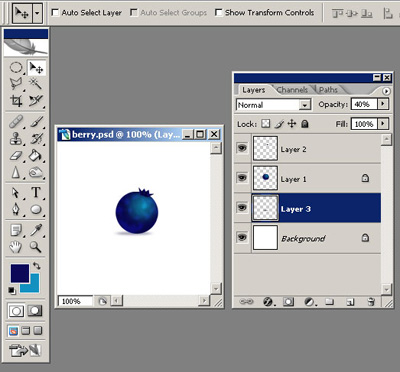Click link layers icon in Layers panel
Image resolution: width=400 pixels, height=372 pixels.
click(247, 302)
